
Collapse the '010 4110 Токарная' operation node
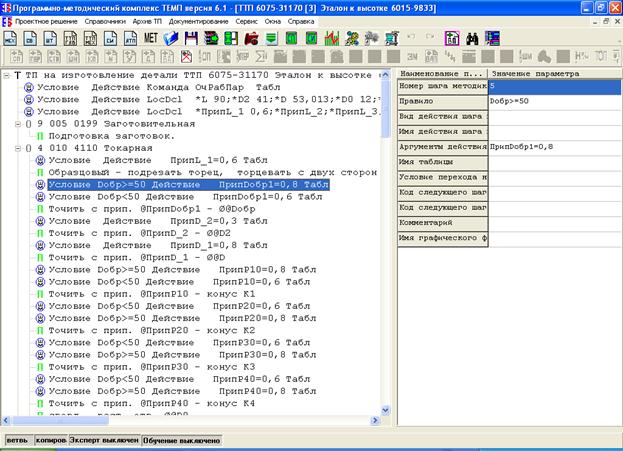coord(17,148)
